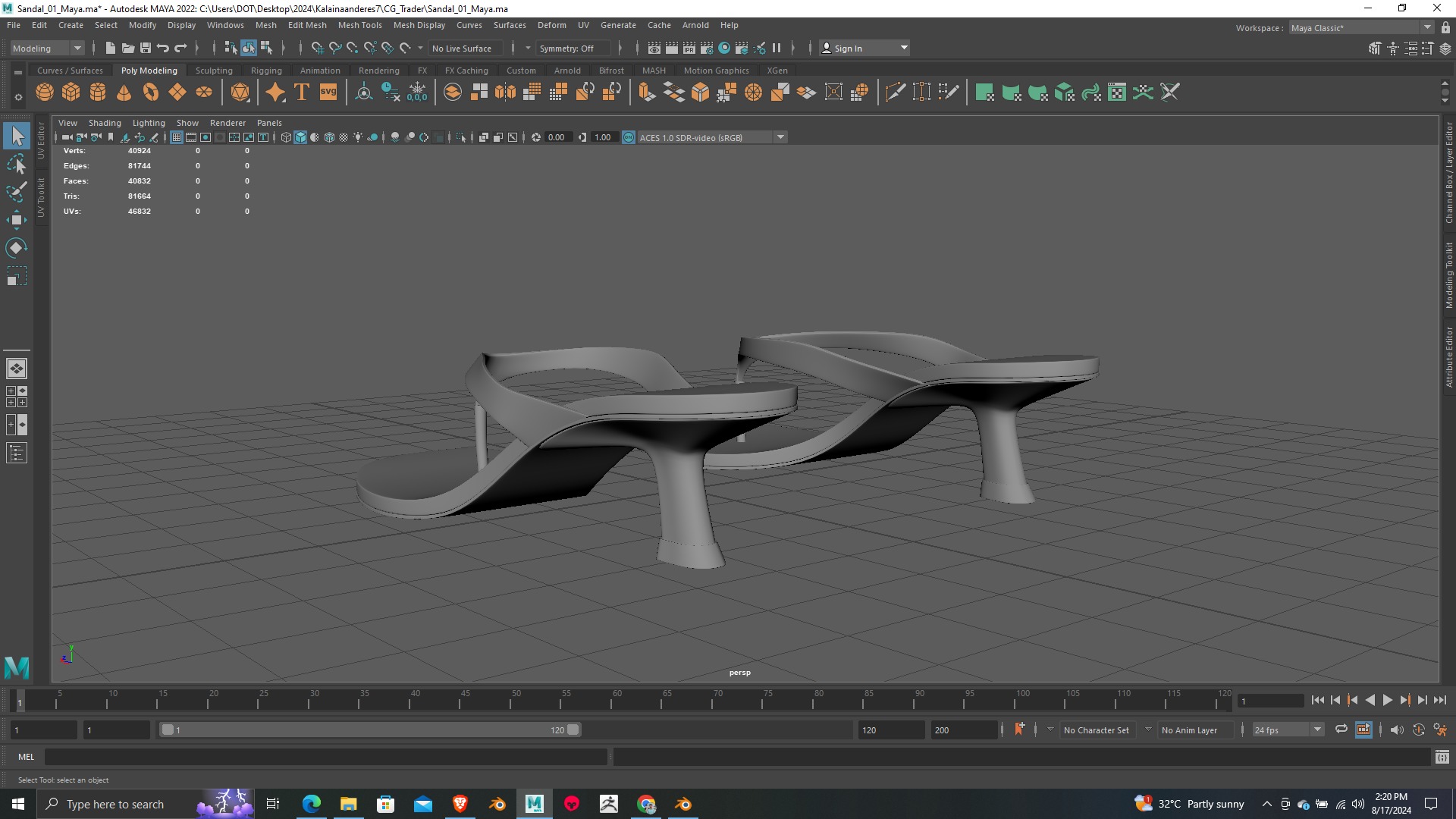Click the save scene icon

point(146,48)
